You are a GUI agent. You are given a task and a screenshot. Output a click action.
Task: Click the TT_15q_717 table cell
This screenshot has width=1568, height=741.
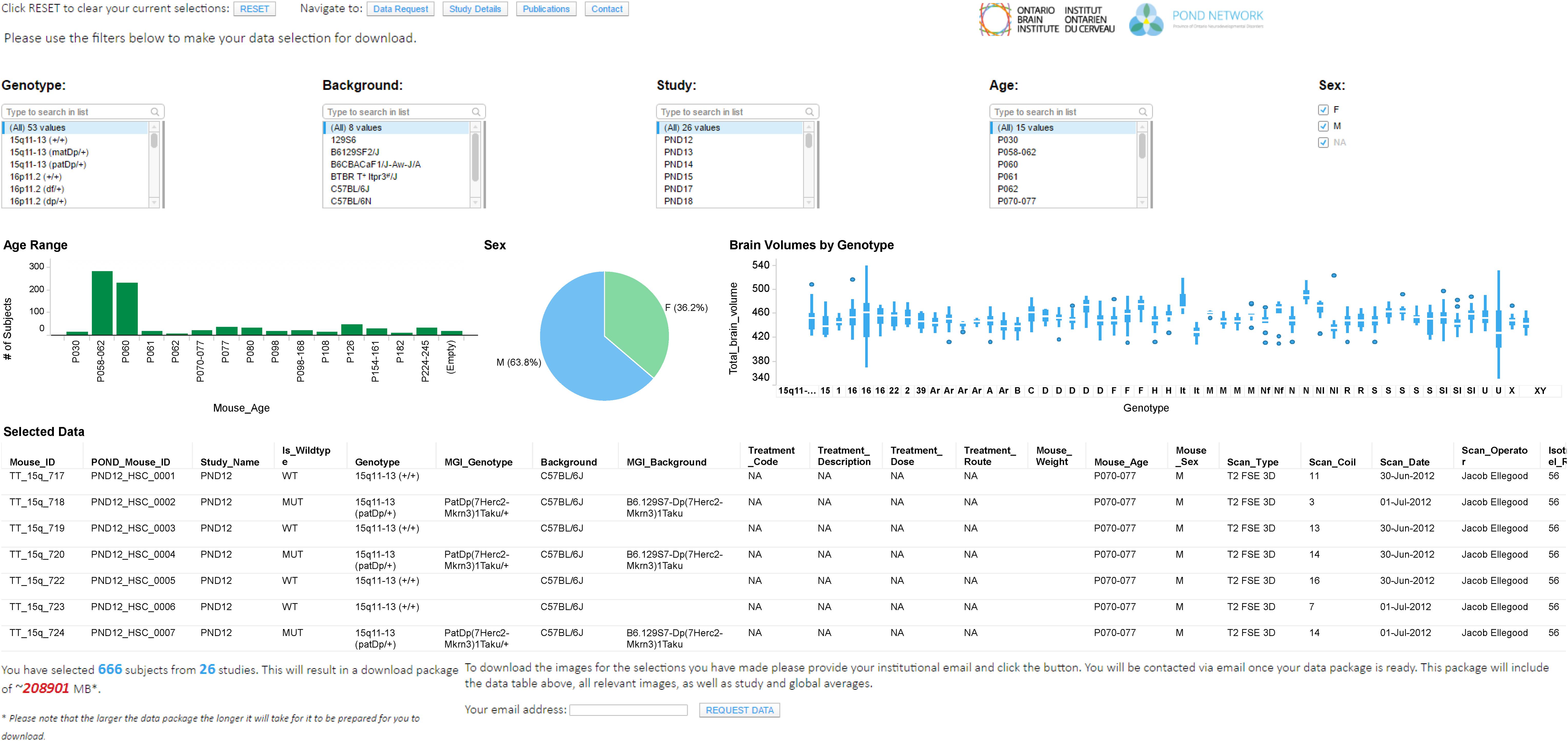point(37,476)
